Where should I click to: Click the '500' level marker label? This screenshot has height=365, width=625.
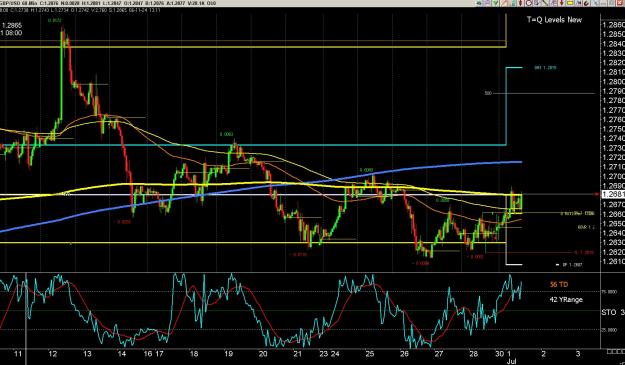pyautogui.click(x=488, y=93)
